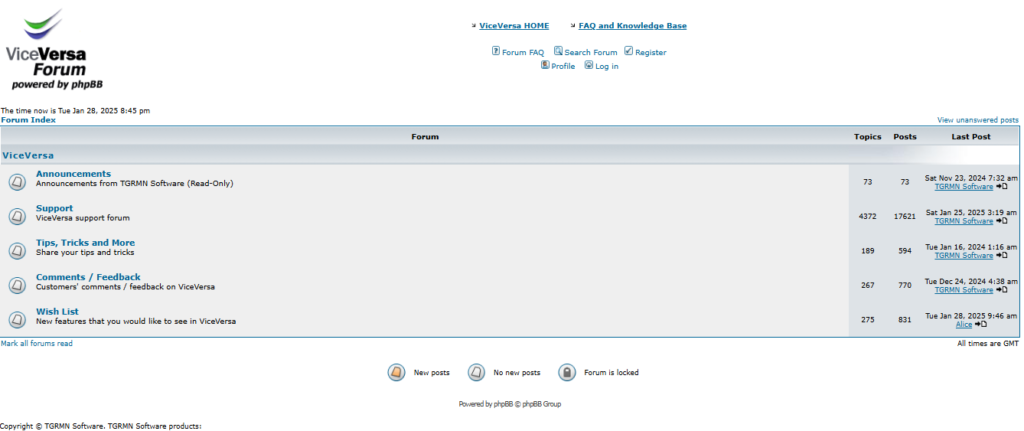Click the Tips, Tricks topics count 189
The image size is (1024, 431).
(867, 251)
